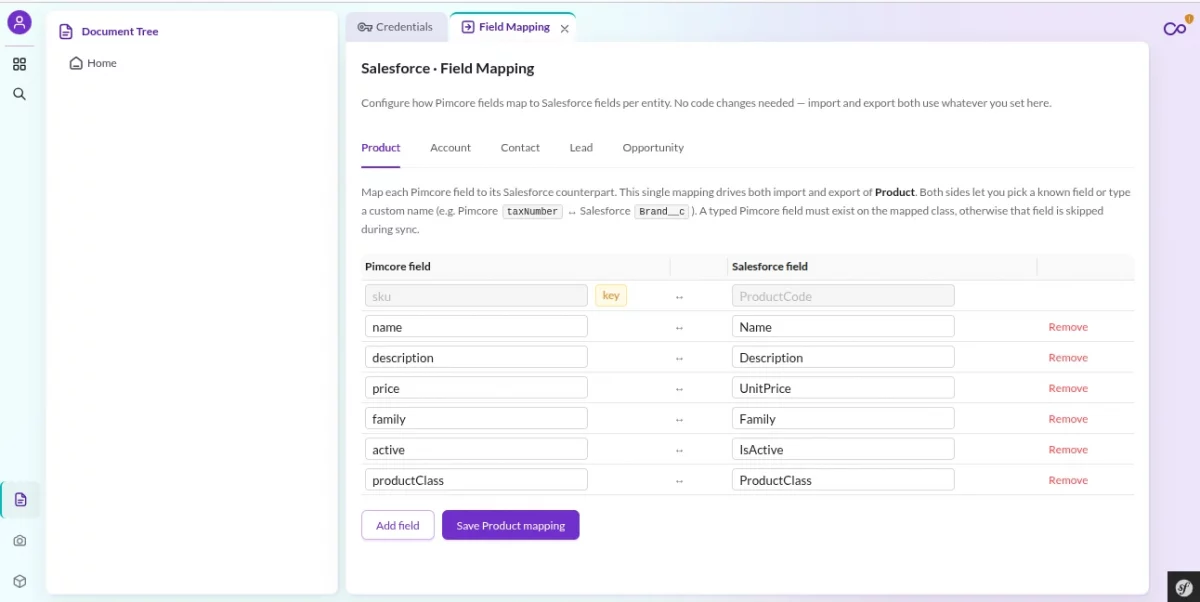1200x602 pixels.
Task: Select the Opportunity entity tab
Action: [x=653, y=148]
